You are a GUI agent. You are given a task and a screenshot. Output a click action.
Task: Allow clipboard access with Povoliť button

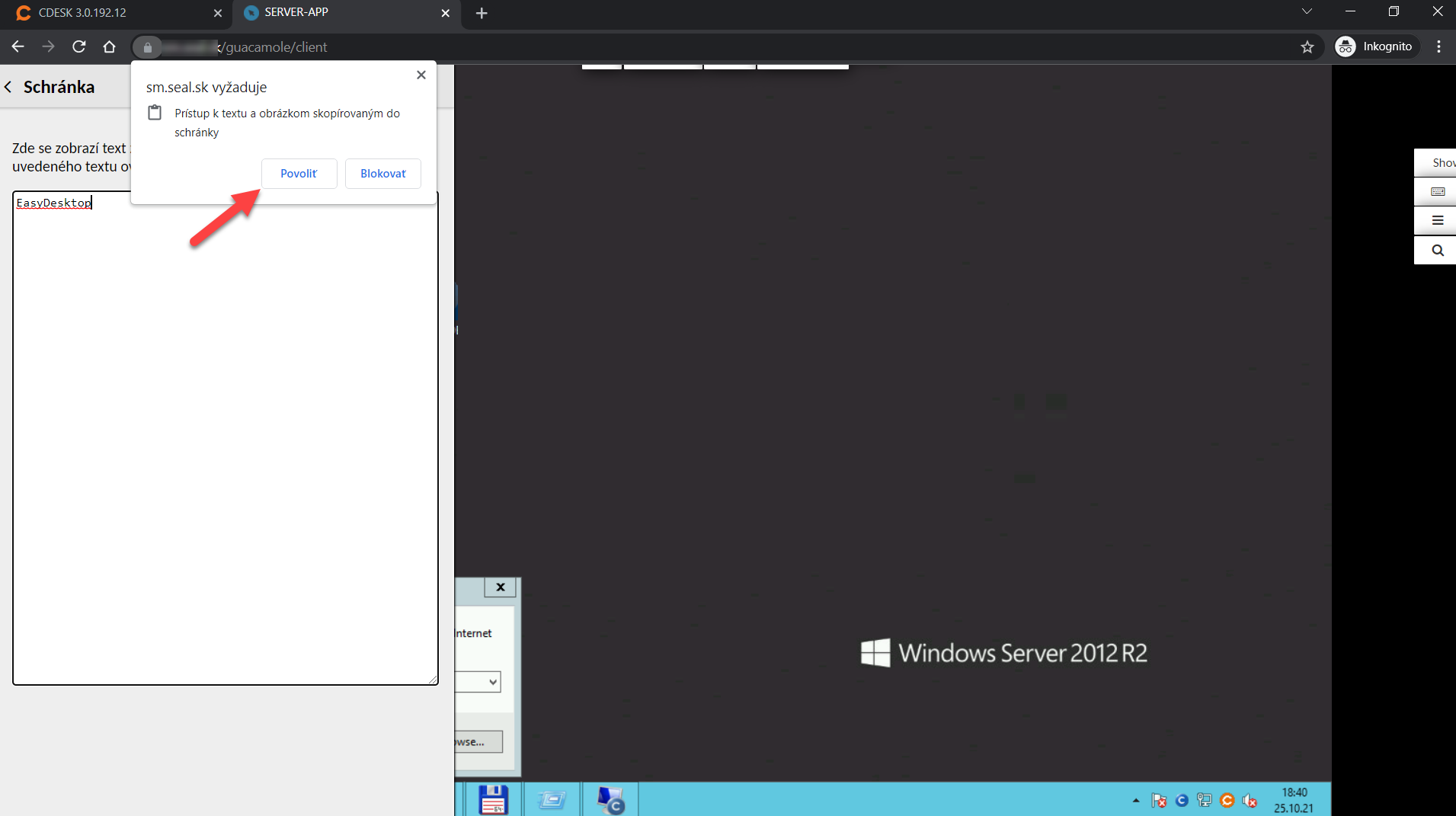299,174
